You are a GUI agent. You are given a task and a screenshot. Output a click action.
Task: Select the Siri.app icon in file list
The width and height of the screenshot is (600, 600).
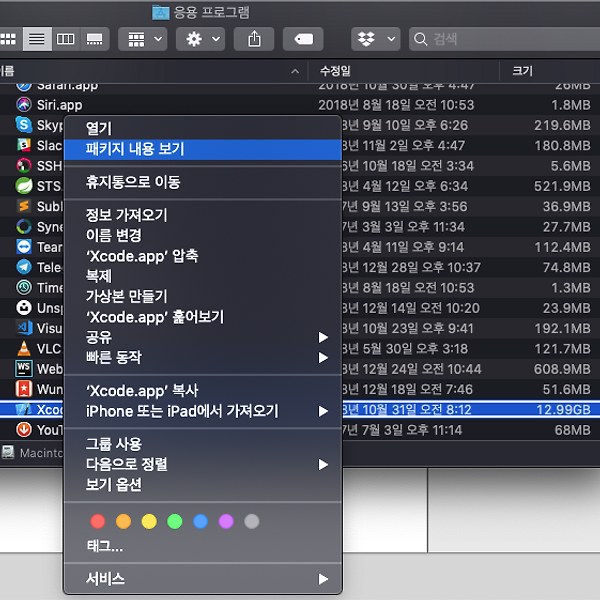click(x=25, y=105)
